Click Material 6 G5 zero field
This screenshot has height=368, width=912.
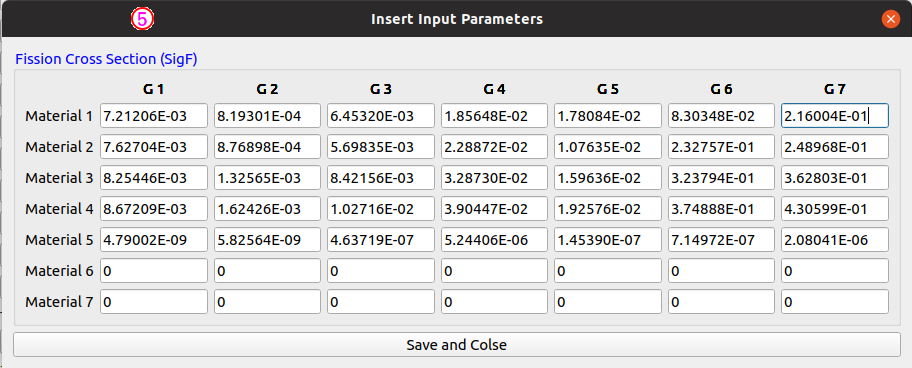click(608, 271)
